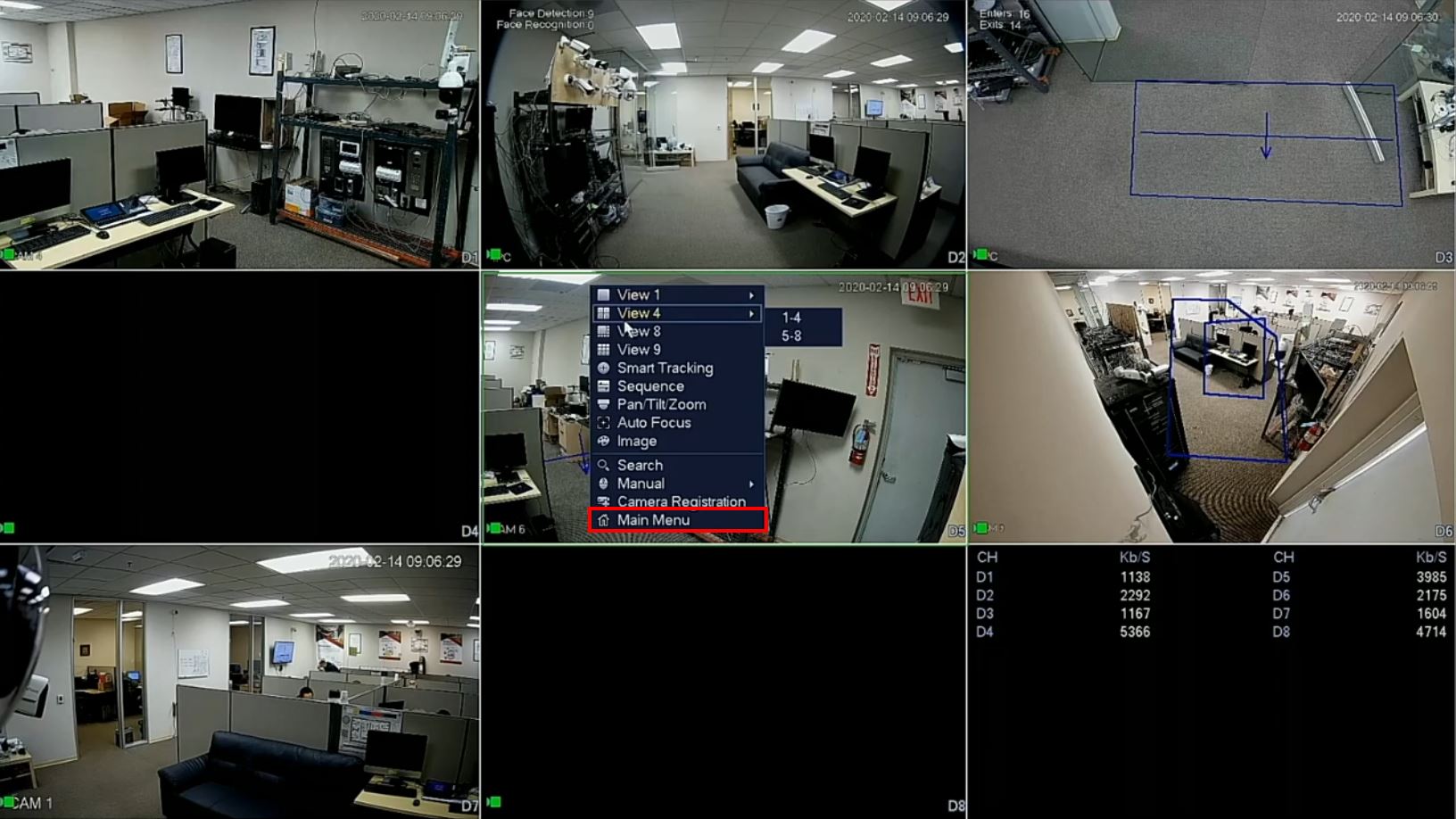
Task: Click the green record status icon in channel D2
Action: coord(494,255)
